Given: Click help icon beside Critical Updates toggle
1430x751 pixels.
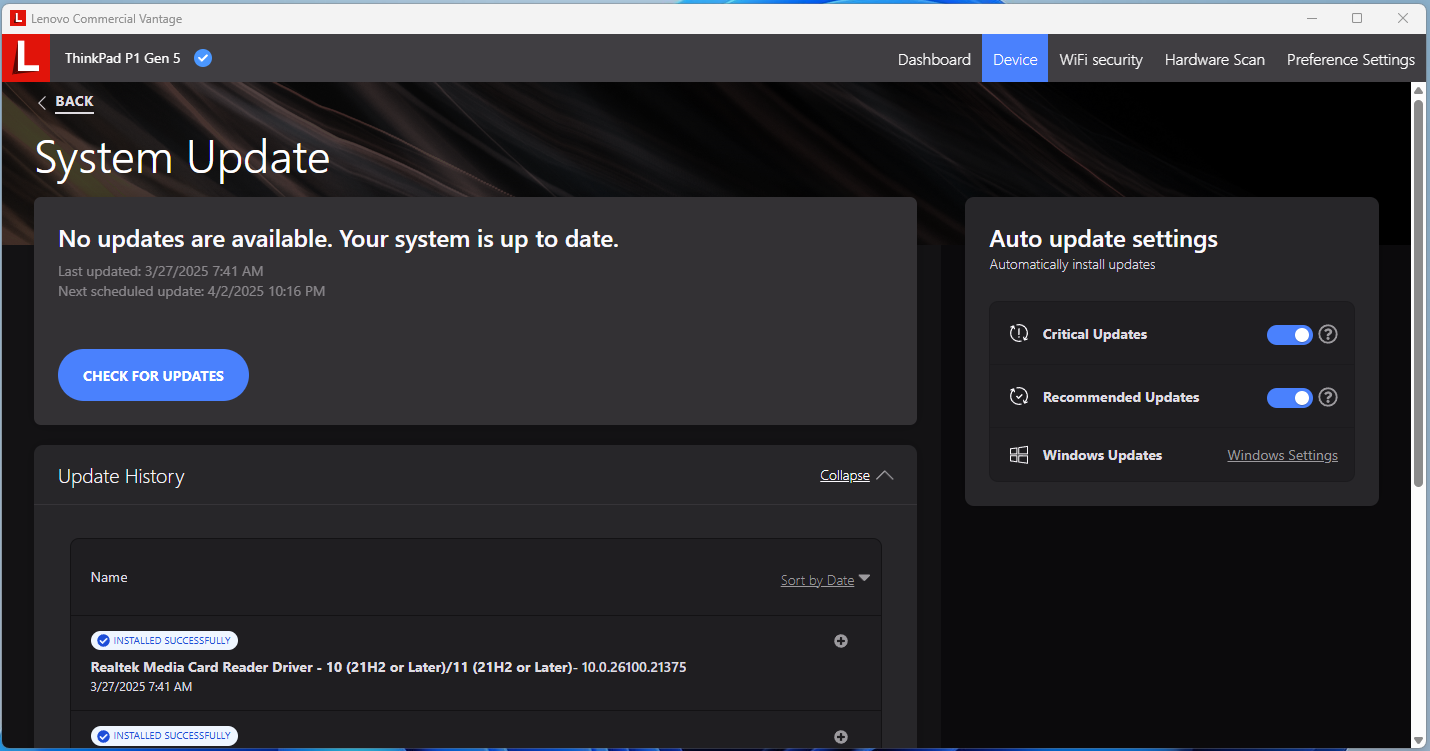Looking at the screenshot, I should (1328, 335).
